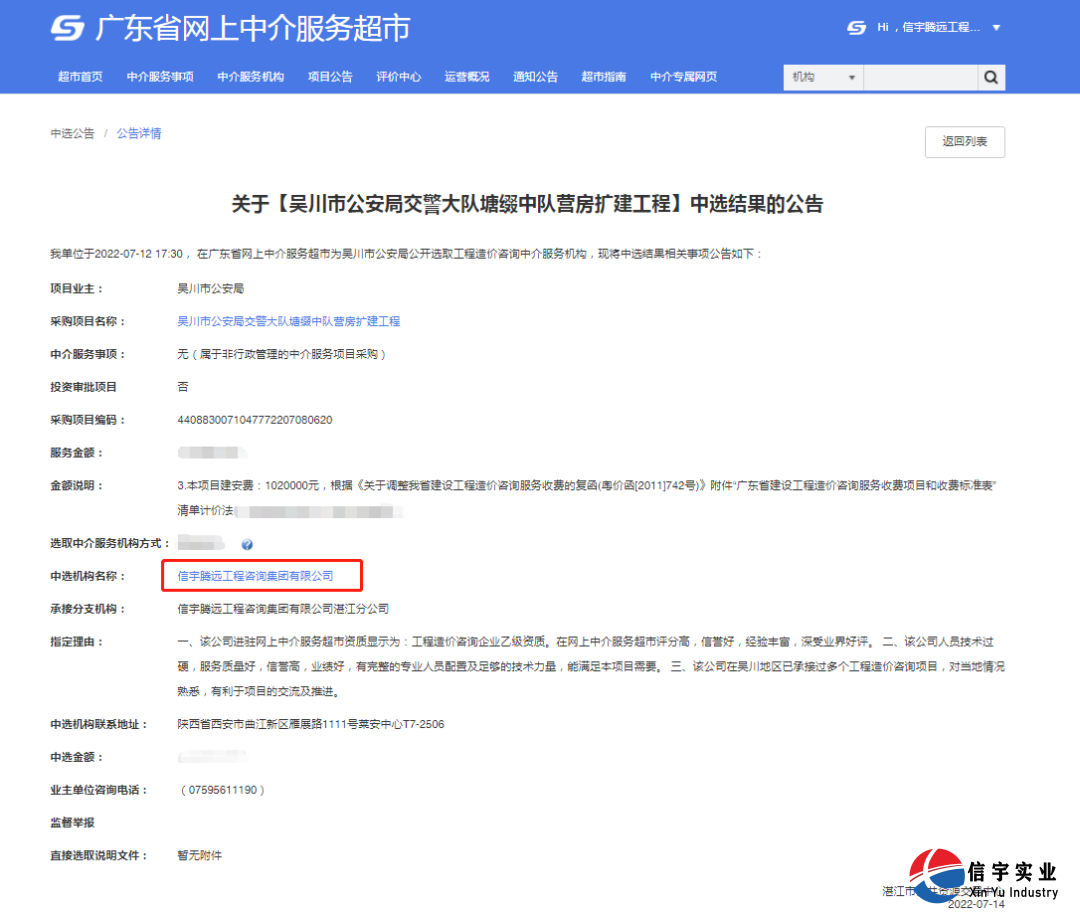Open the 通知公告 menu item

535,77
